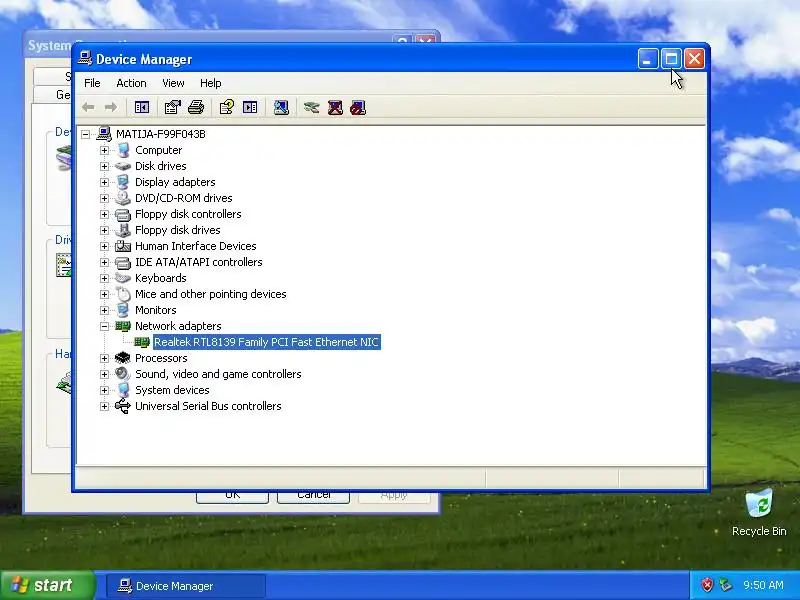Collapse the Network adapters node
The width and height of the screenshot is (800, 600).
pos(105,326)
